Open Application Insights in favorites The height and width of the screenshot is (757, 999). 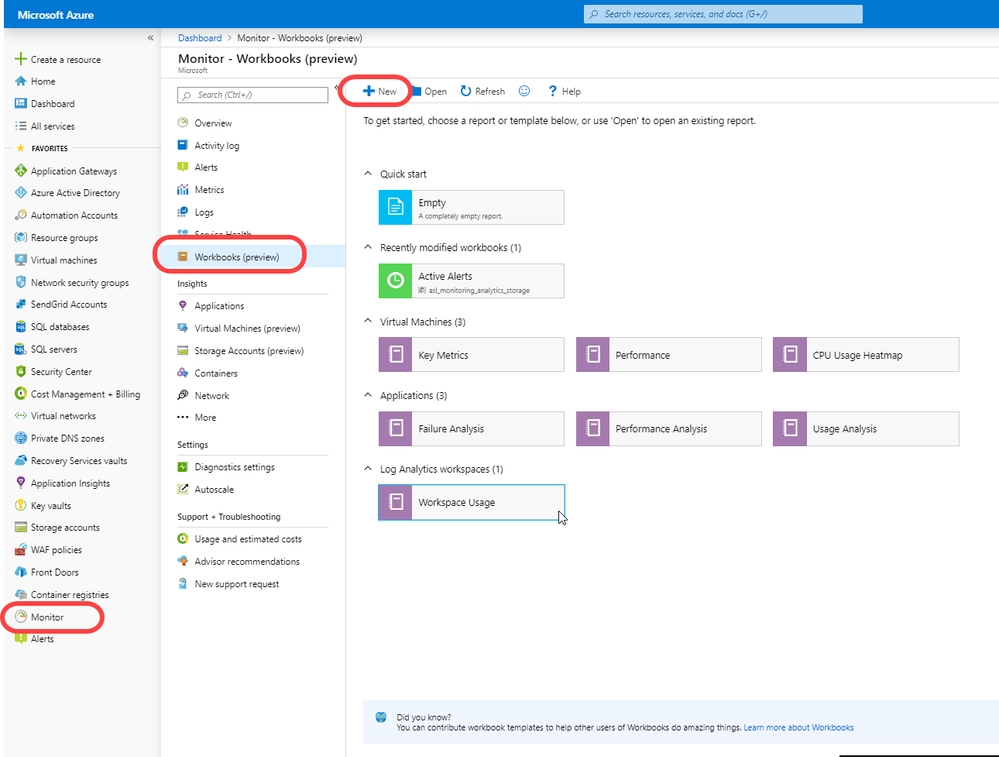(x=70, y=483)
